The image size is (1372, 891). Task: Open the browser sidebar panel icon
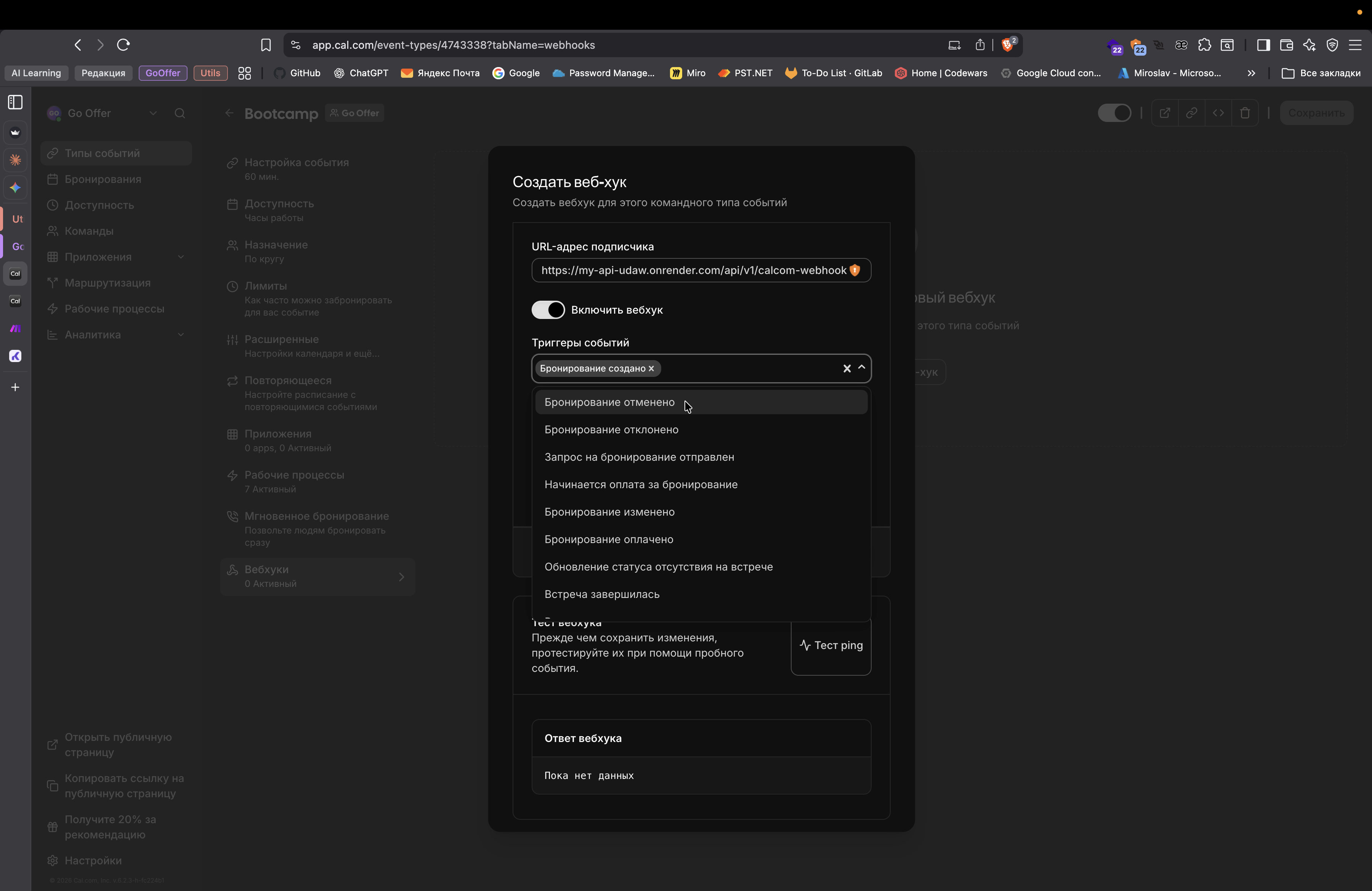(1263, 45)
